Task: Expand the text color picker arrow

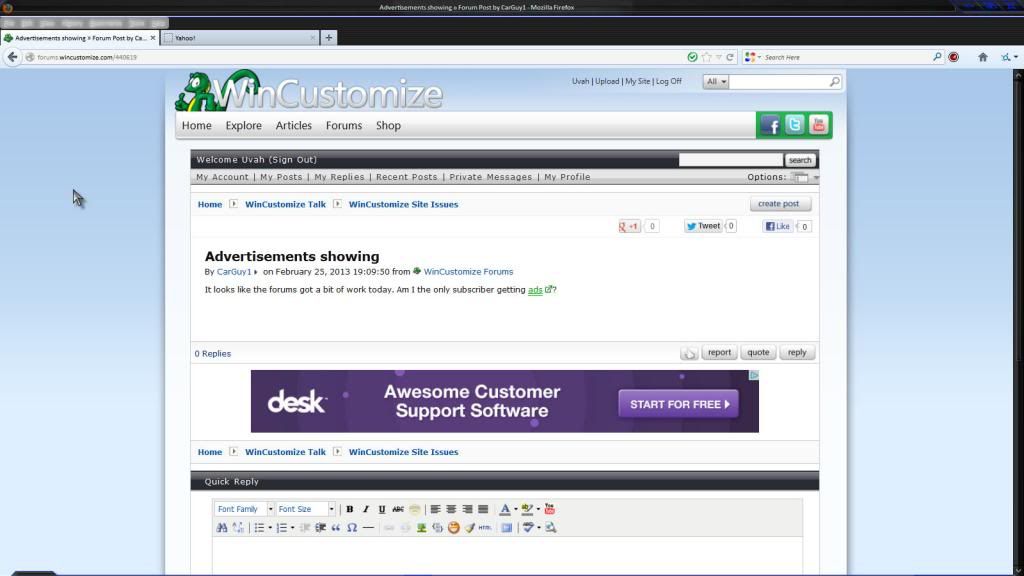Action: click(x=515, y=509)
